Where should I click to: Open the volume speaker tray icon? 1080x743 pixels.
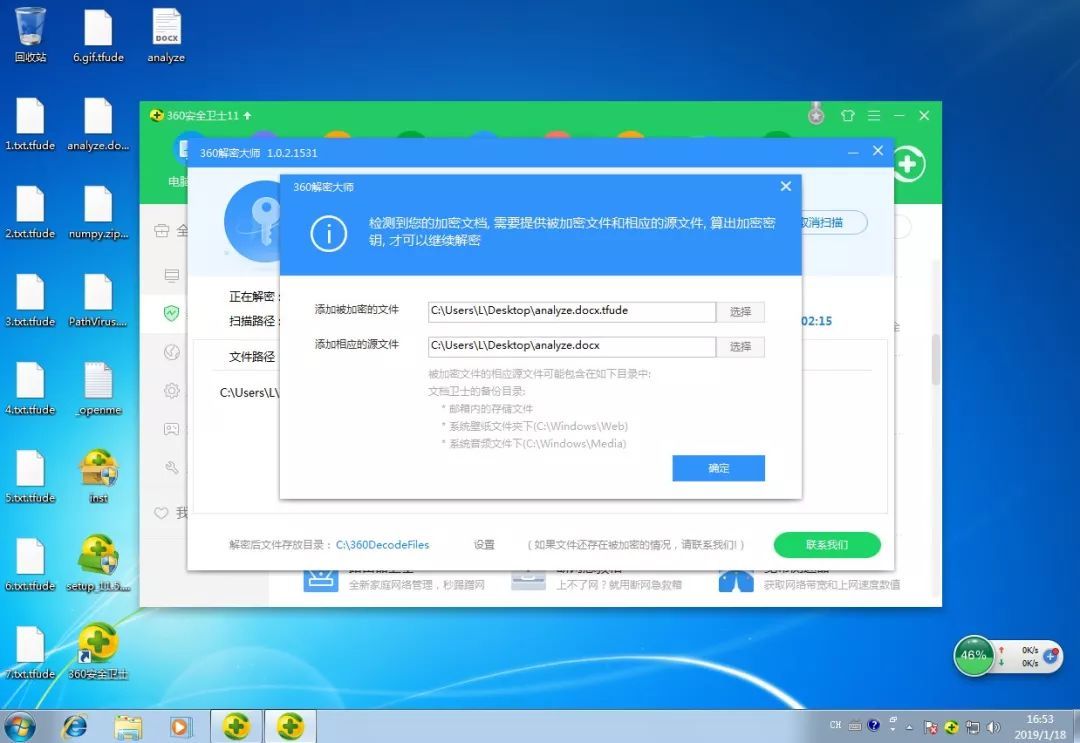point(993,726)
